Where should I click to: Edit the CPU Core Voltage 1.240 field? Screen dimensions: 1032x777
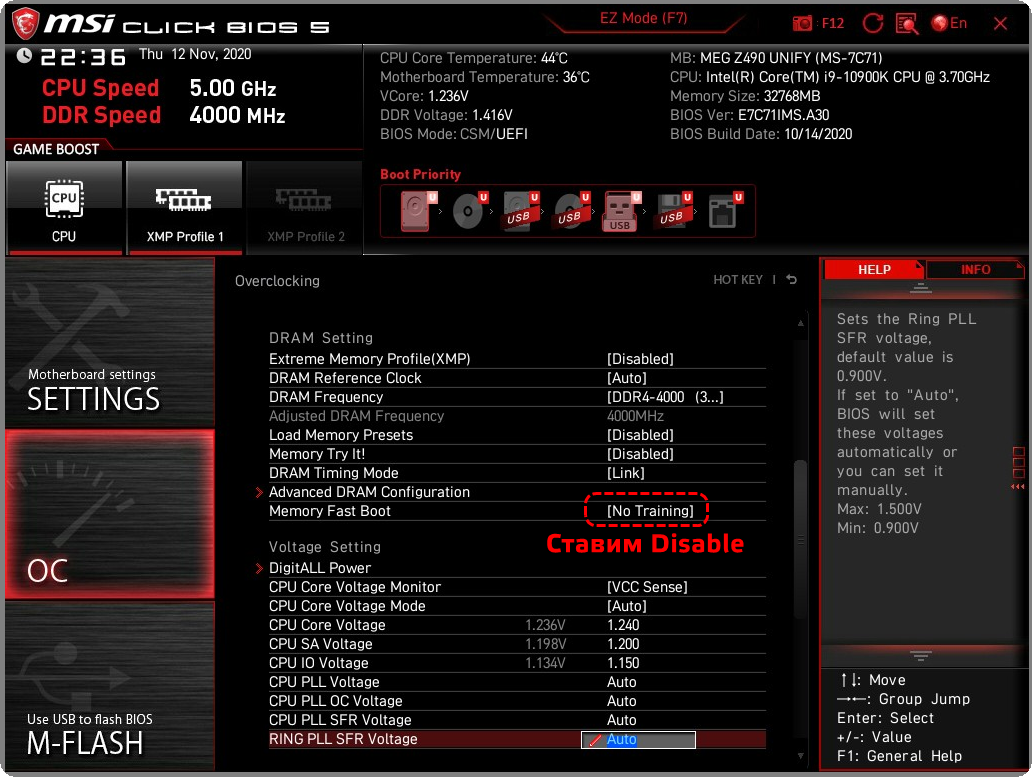tap(623, 625)
